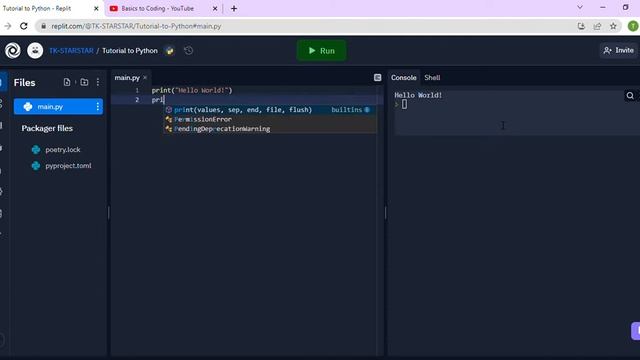The height and width of the screenshot is (360, 640).
Task: Click the Python language badge icon
Action: (x=170, y=51)
